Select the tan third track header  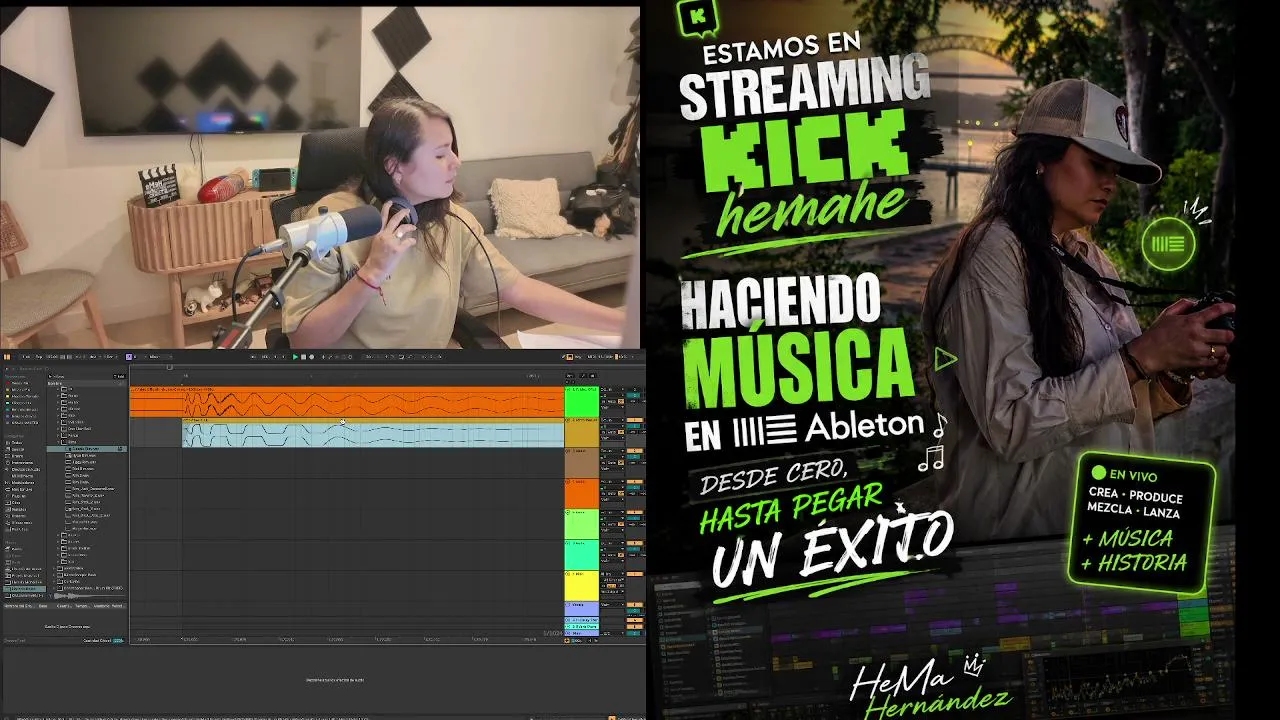581,463
